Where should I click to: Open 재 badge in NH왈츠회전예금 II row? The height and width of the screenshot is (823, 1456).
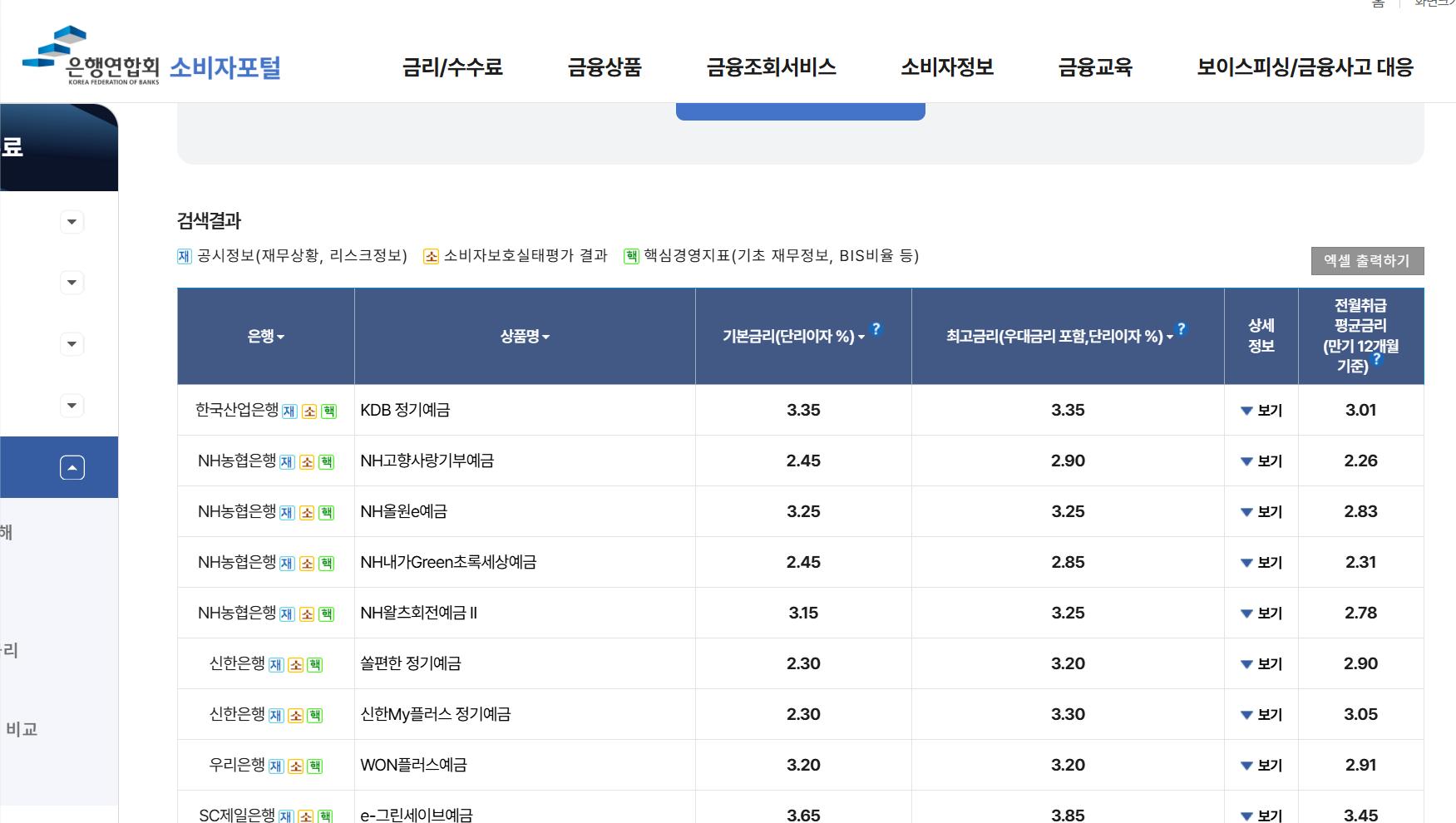pos(287,614)
